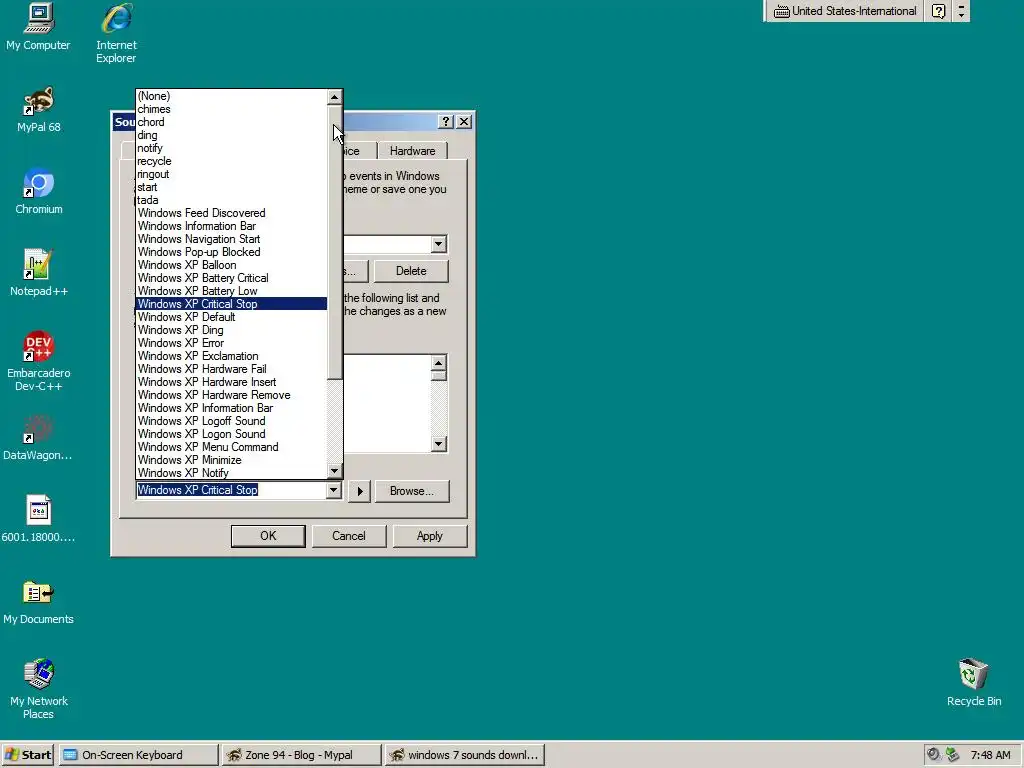
Task: Choose notify in the sounds list
Action: point(231,148)
